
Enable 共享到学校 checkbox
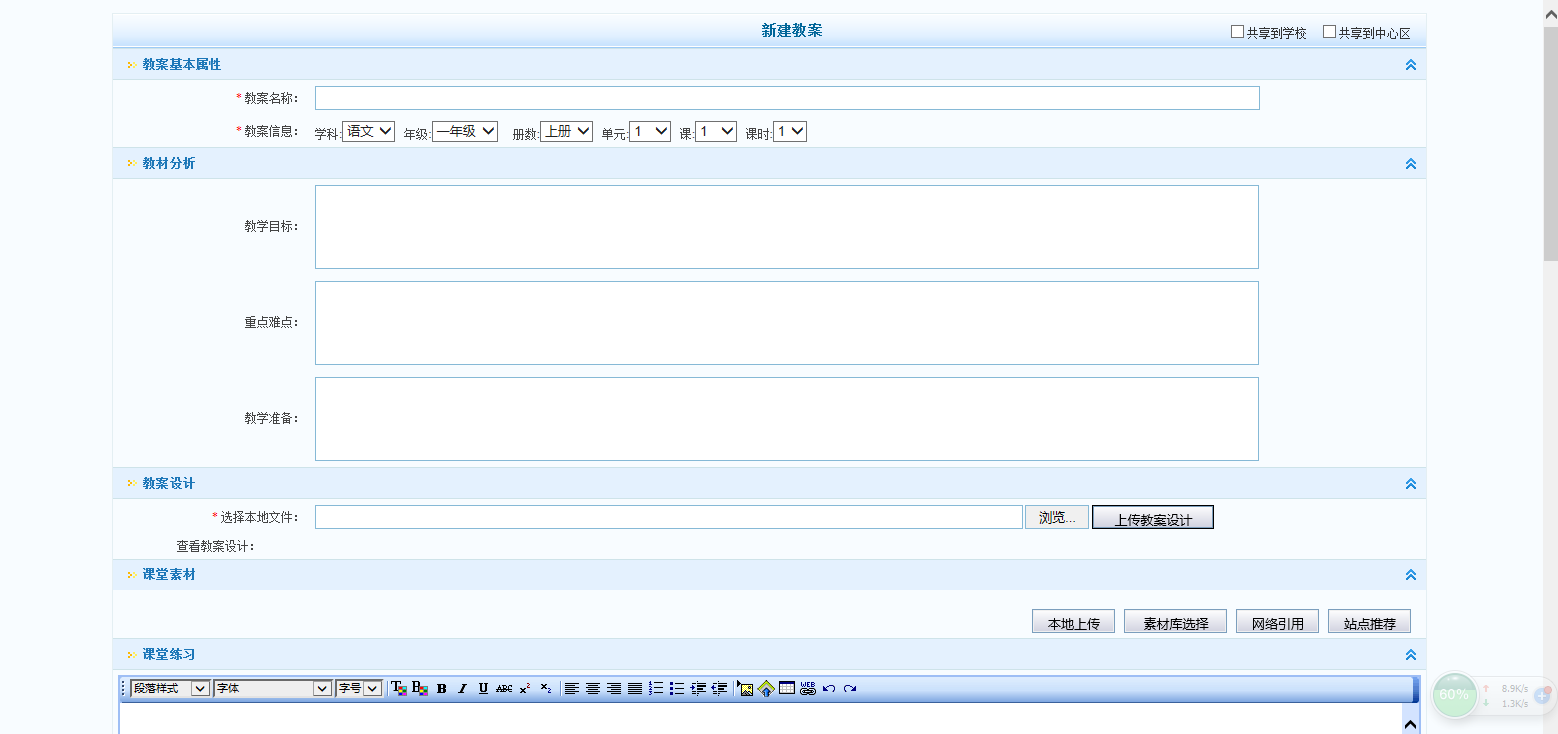[1237, 32]
